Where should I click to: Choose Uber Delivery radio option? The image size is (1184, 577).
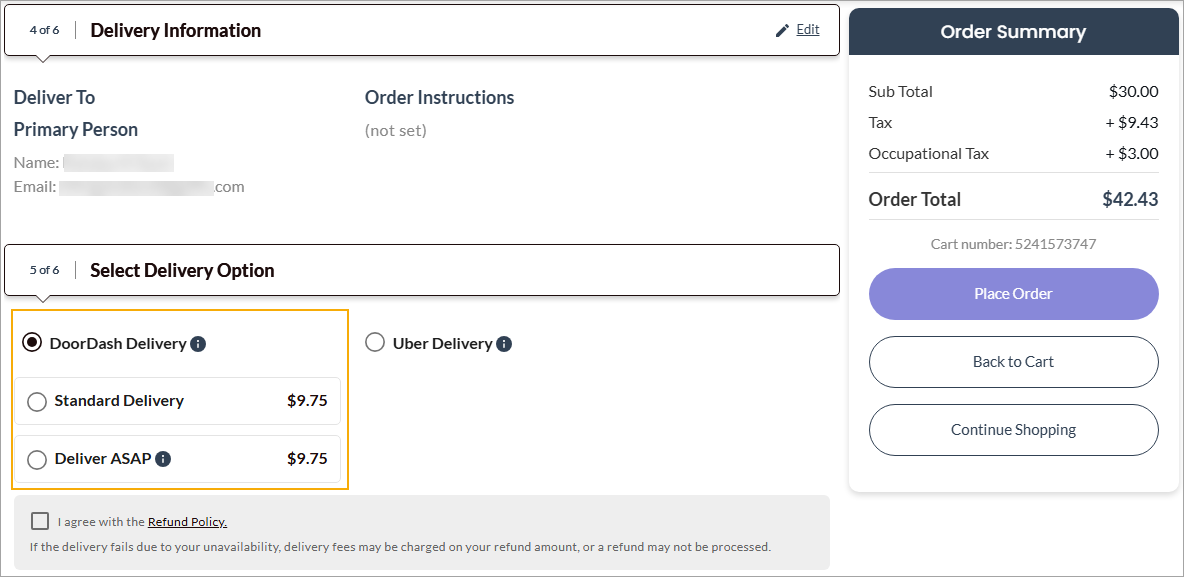click(x=375, y=343)
